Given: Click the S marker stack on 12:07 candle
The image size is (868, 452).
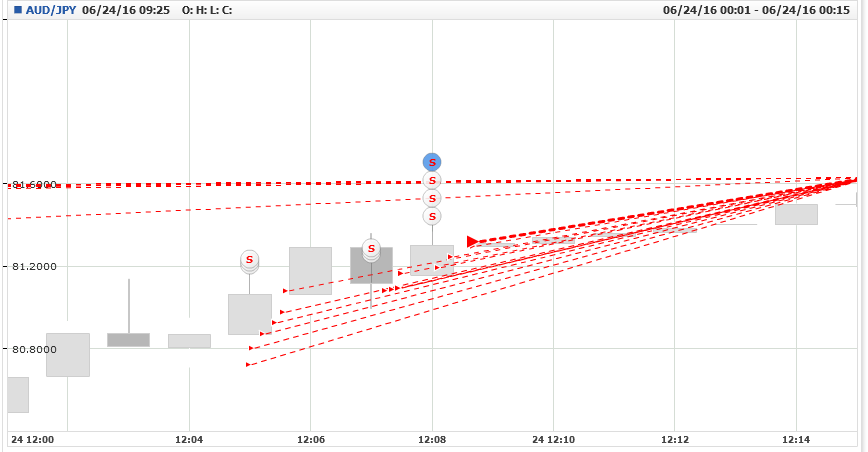Looking at the screenshot, I should pyautogui.click(x=371, y=250).
